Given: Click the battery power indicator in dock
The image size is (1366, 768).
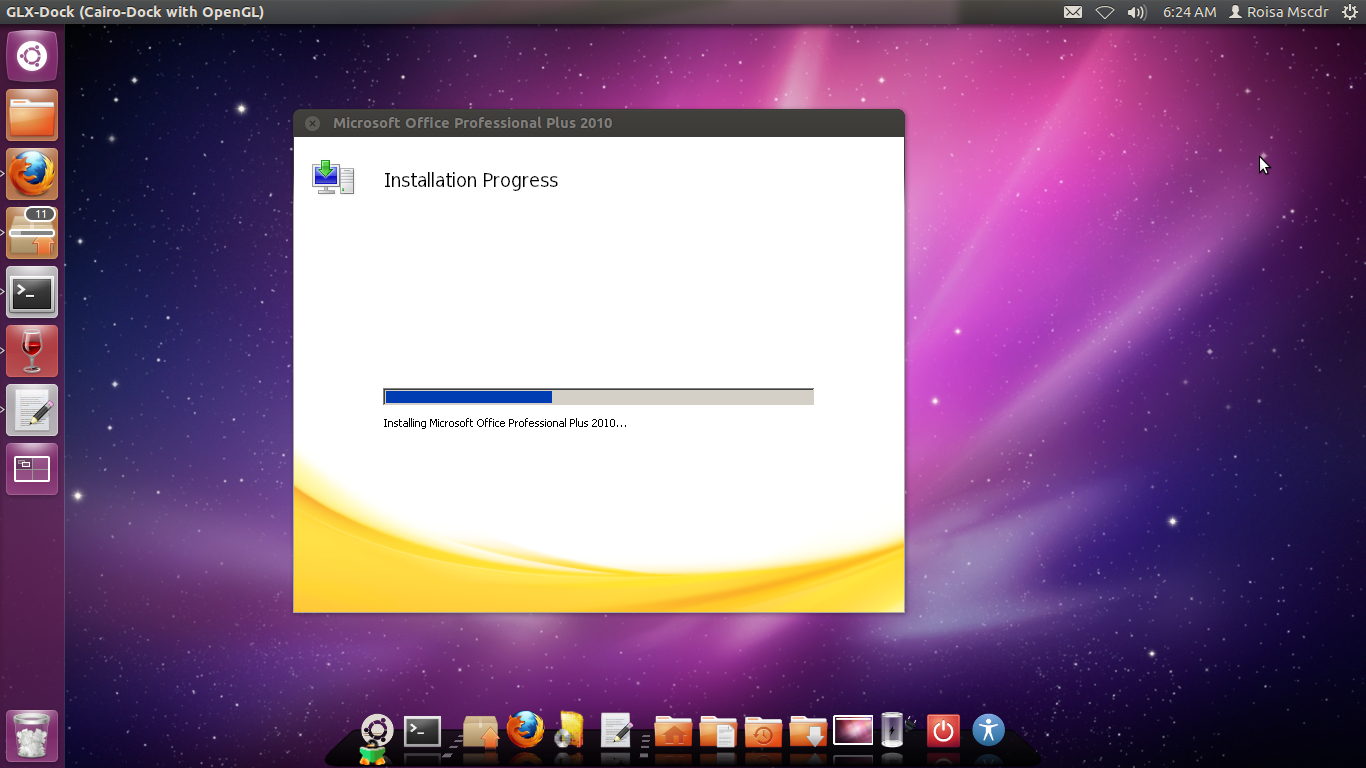Looking at the screenshot, I should [x=892, y=730].
